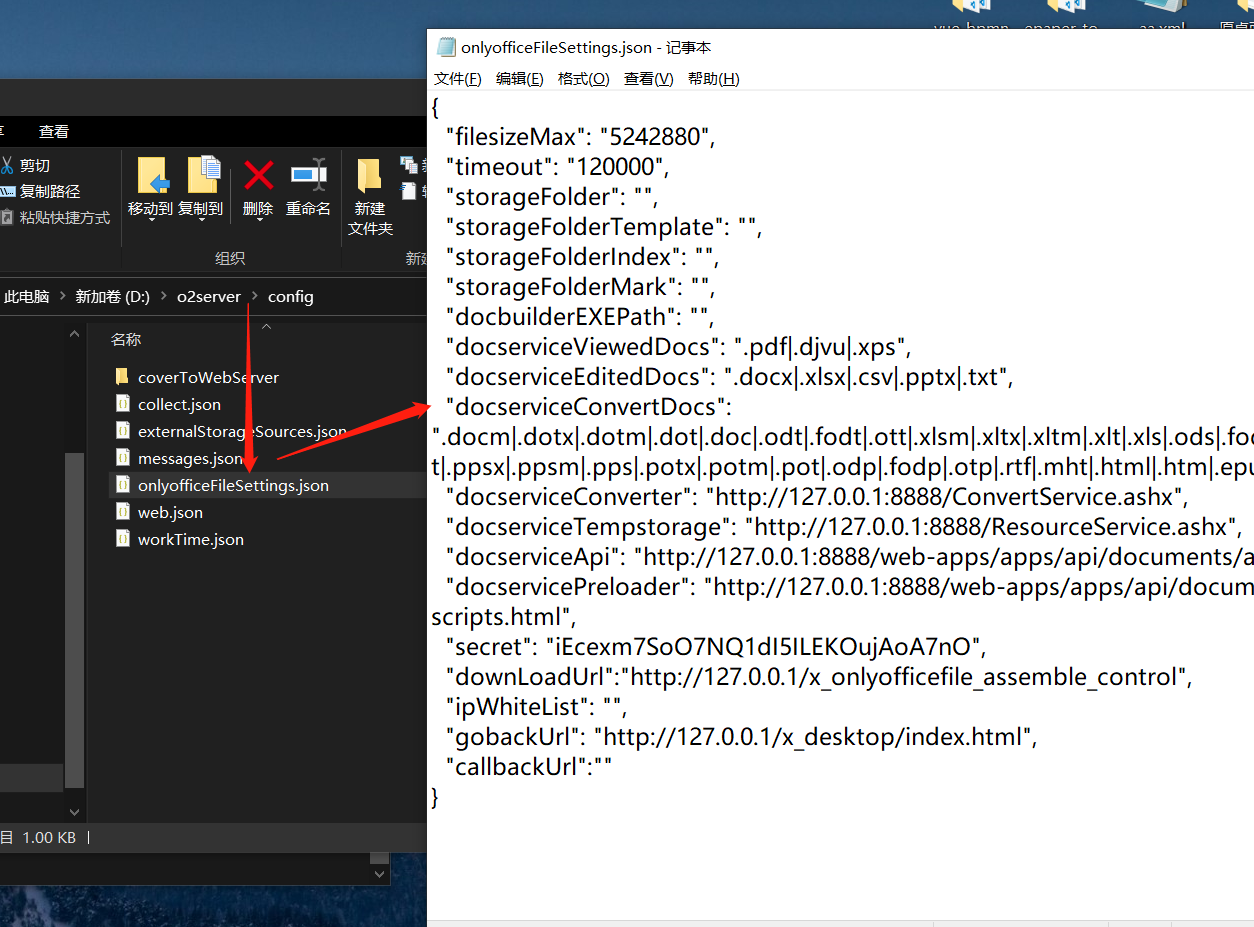1254x927 pixels.
Task: Click o2server in the address breadcrumb
Action: click(x=209, y=297)
